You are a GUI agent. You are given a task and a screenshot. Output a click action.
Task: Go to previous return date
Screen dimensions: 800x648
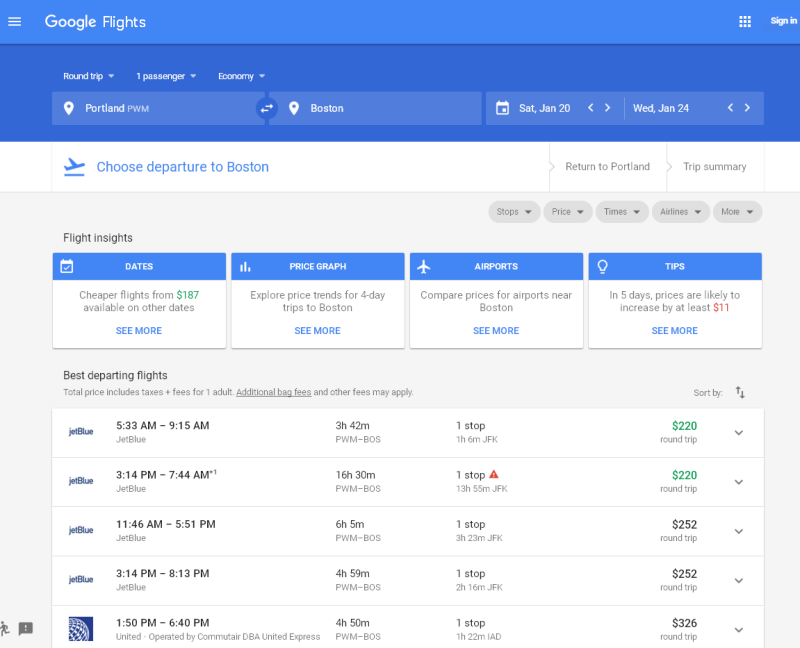[731, 108]
